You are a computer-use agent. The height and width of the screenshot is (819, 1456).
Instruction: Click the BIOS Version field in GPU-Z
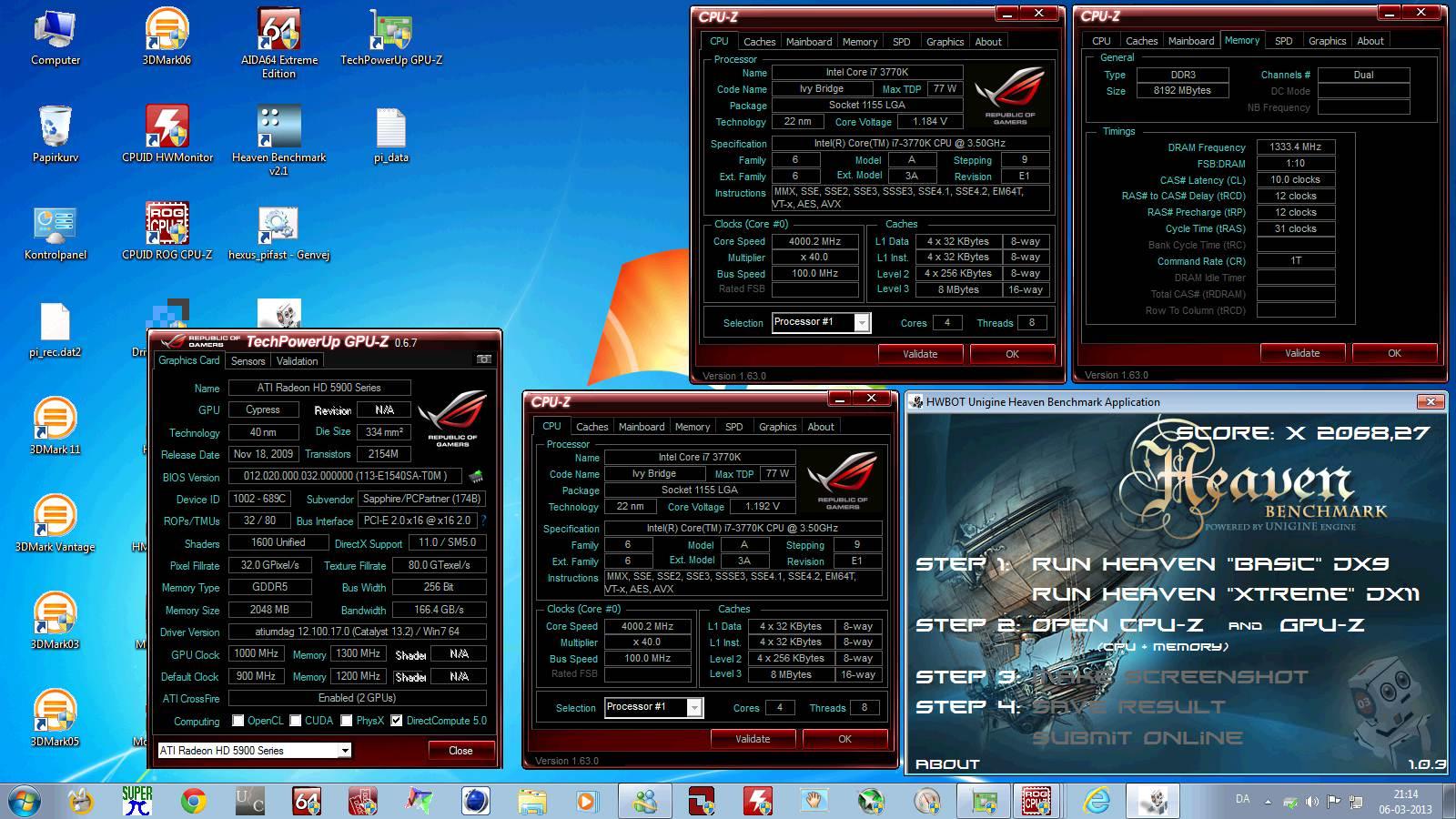point(346,476)
